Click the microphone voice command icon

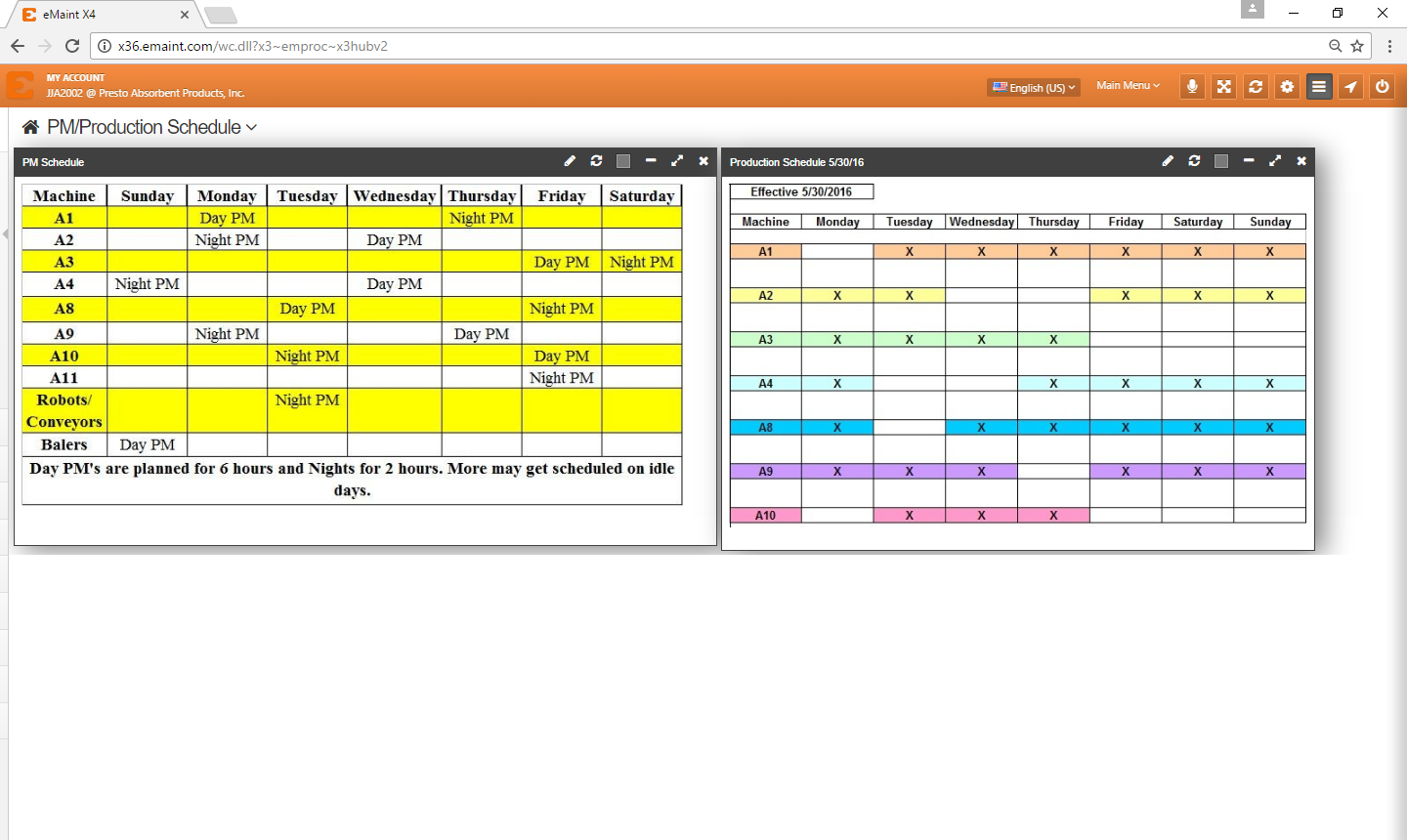tap(1192, 87)
